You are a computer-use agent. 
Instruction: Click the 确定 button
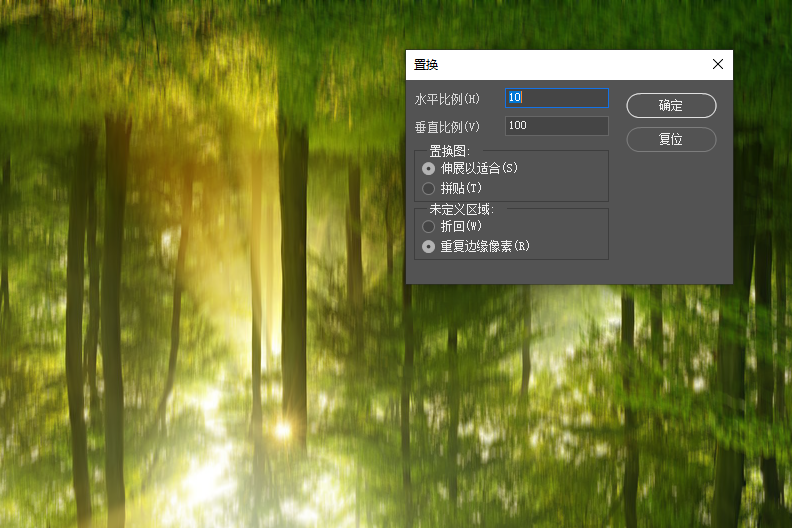(x=671, y=106)
